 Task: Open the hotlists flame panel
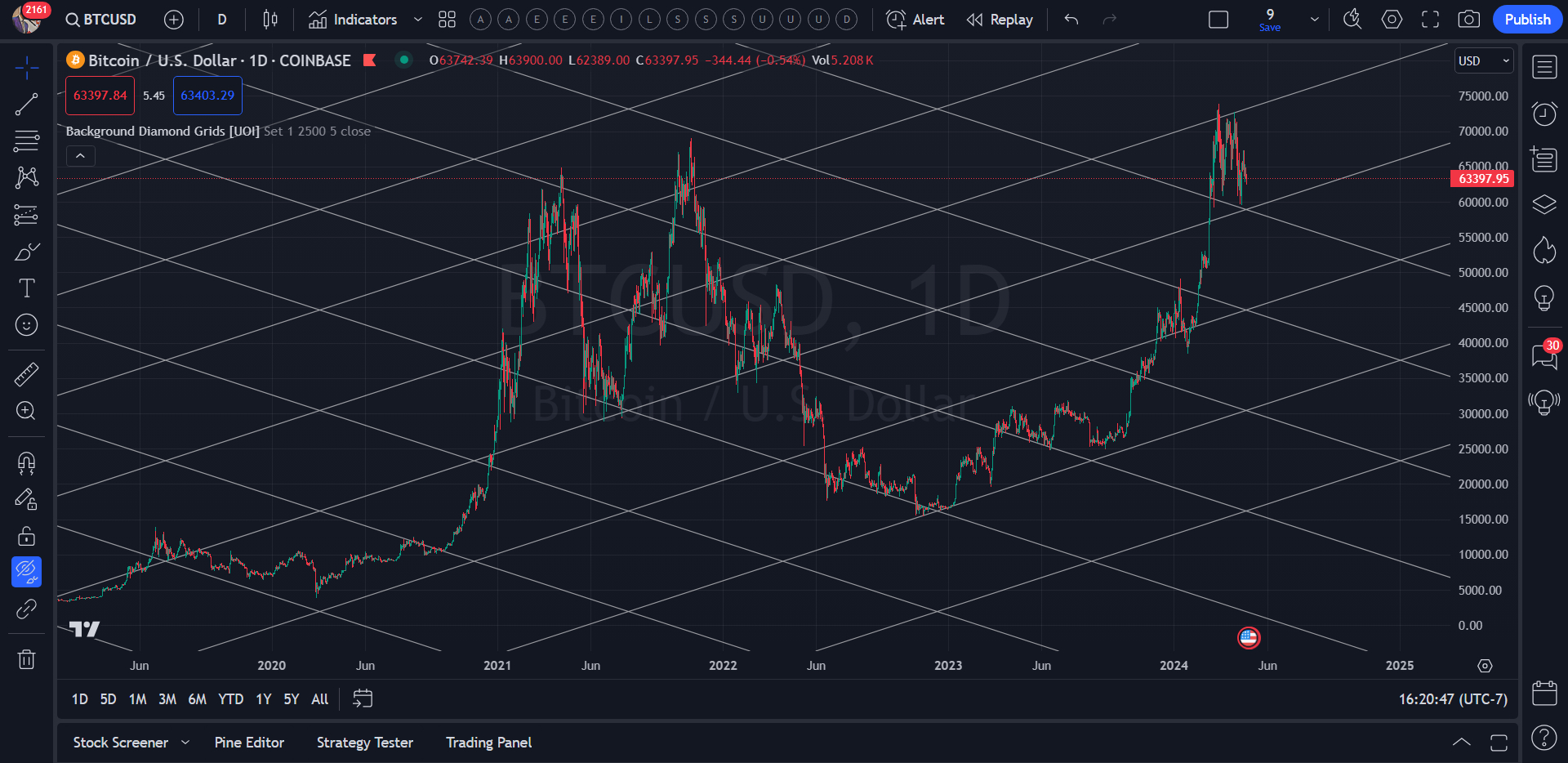pos(1543,250)
